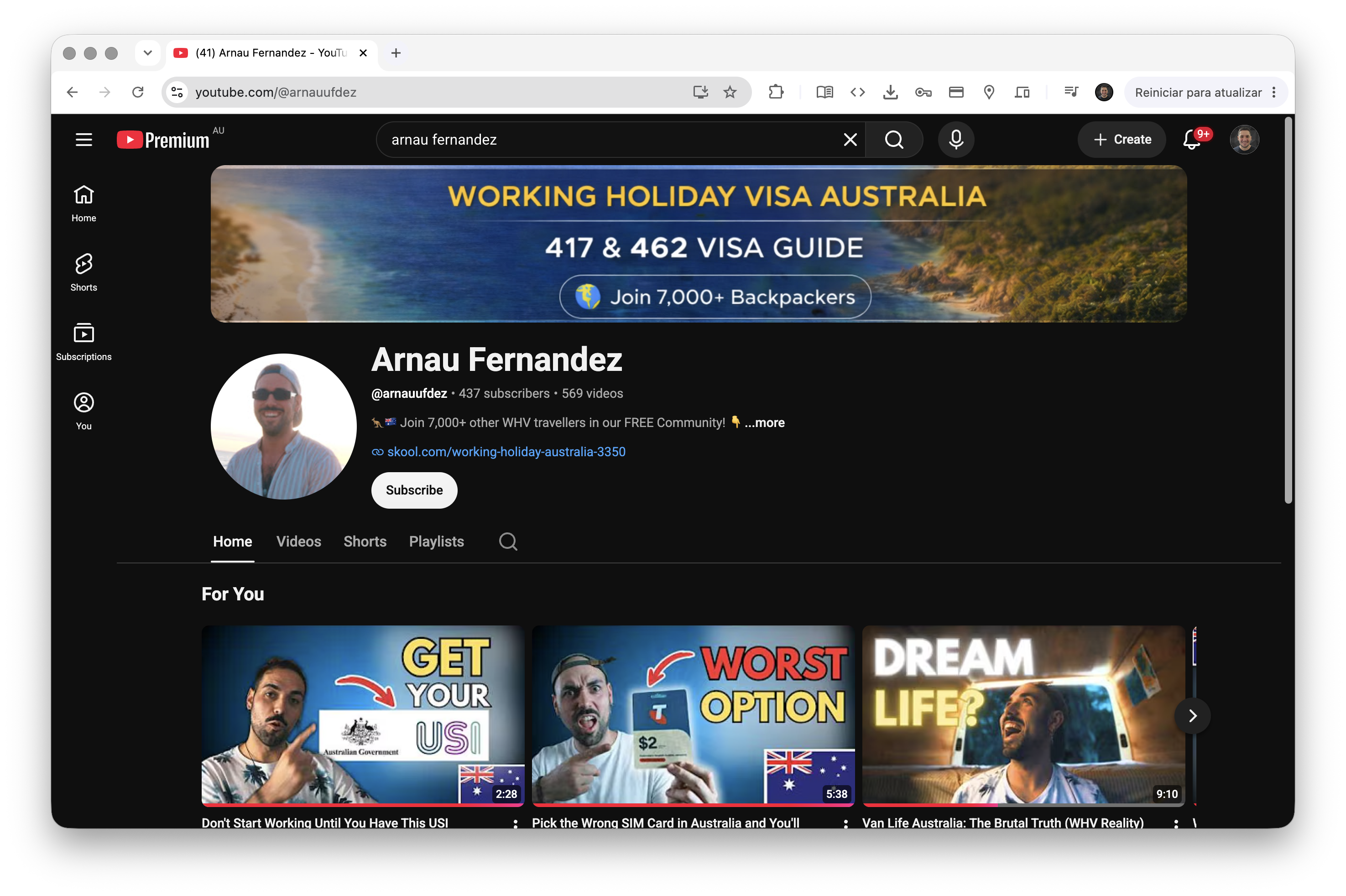This screenshot has width=1346, height=896.
Task: Go forward in browser
Action: tap(104, 92)
